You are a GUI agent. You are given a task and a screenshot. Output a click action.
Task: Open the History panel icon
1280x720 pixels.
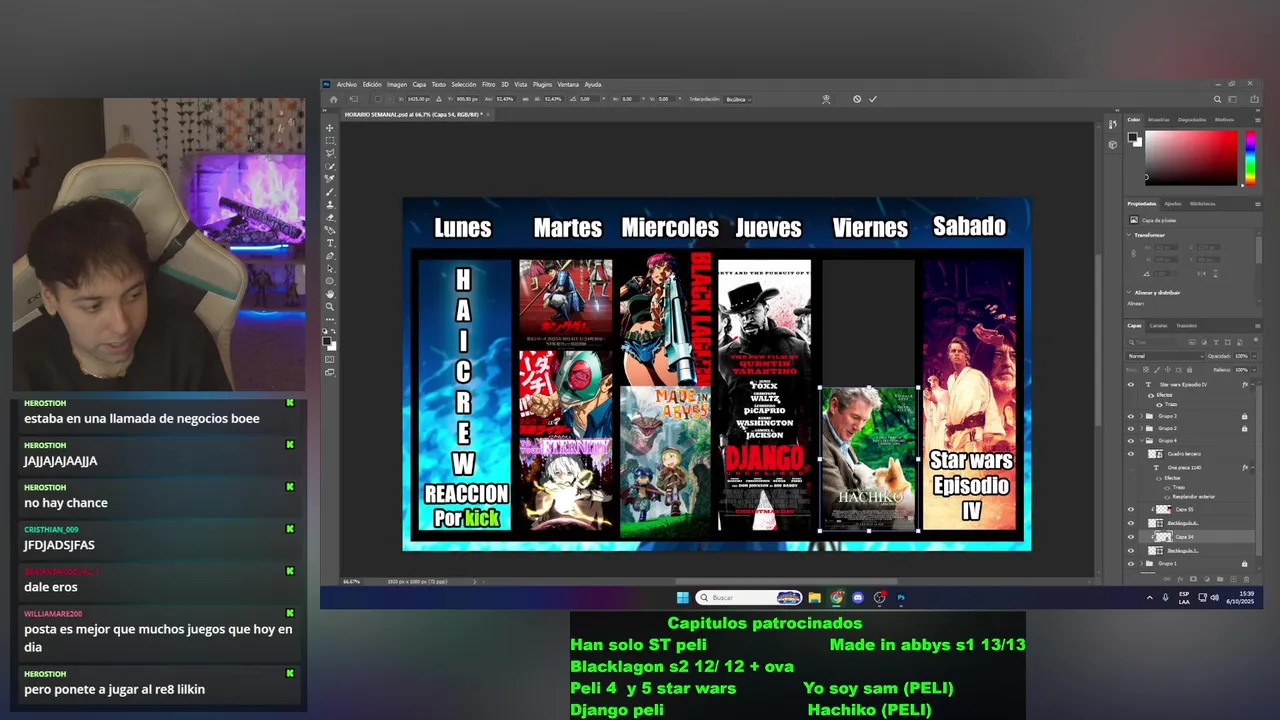click(1113, 125)
